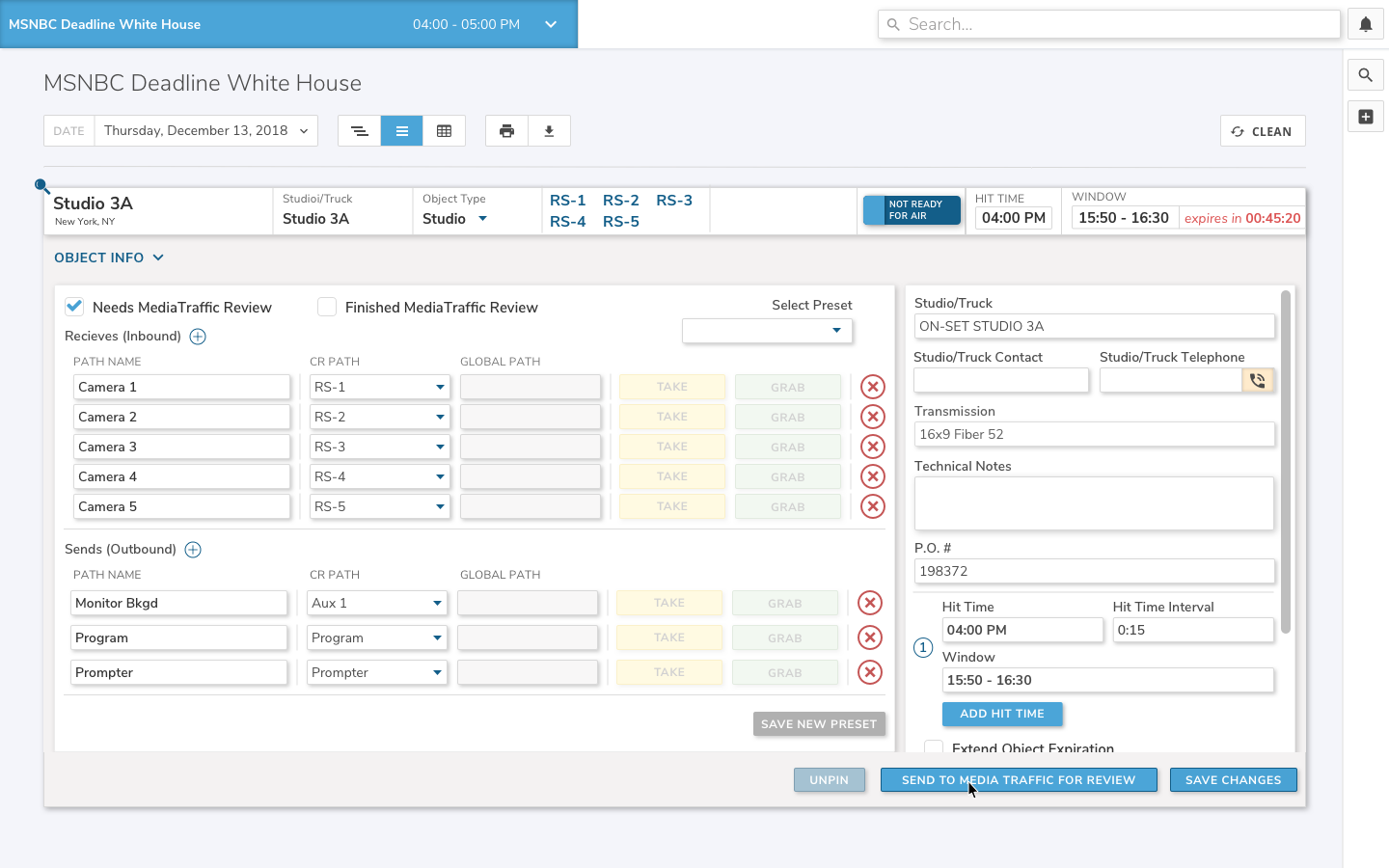
Task: Switch to grid table view
Action: click(444, 131)
